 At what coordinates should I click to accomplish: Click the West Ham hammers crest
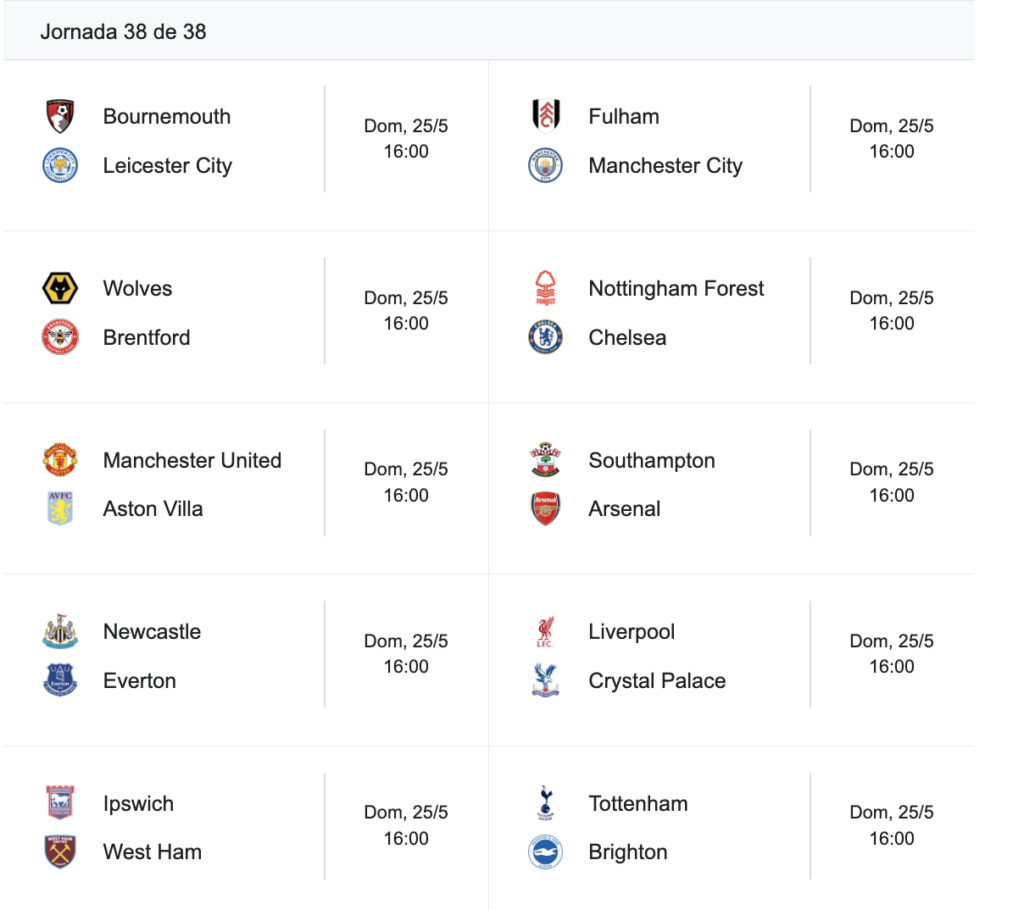pos(60,852)
